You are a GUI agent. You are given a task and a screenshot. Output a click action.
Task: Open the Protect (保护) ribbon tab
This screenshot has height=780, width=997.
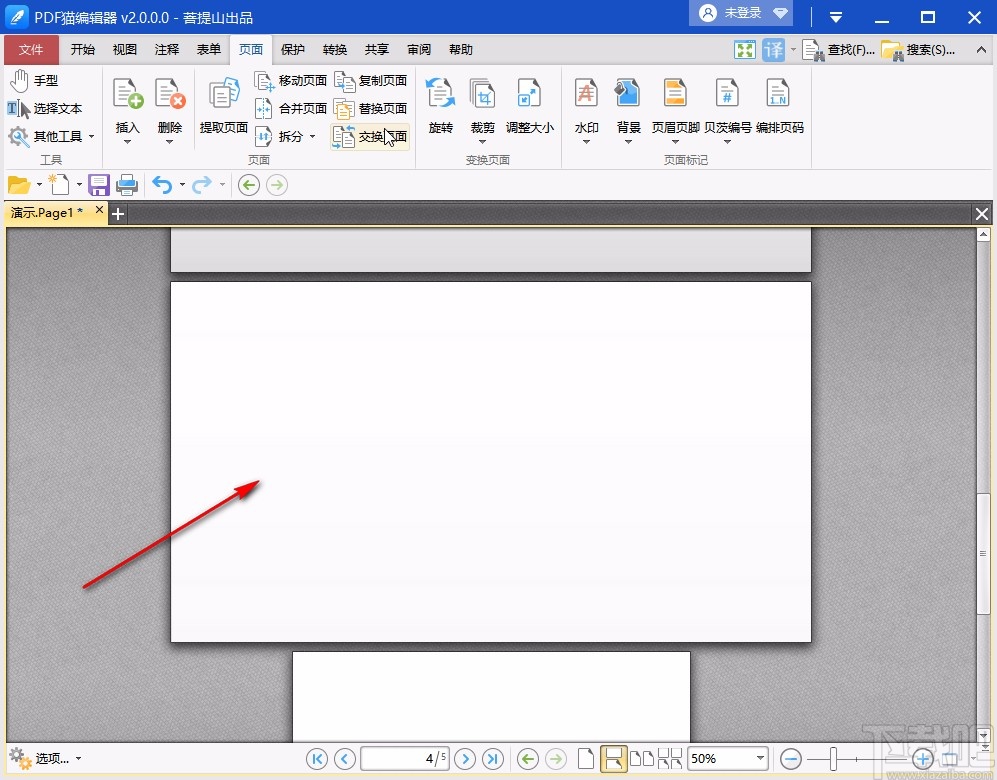pos(293,50)
